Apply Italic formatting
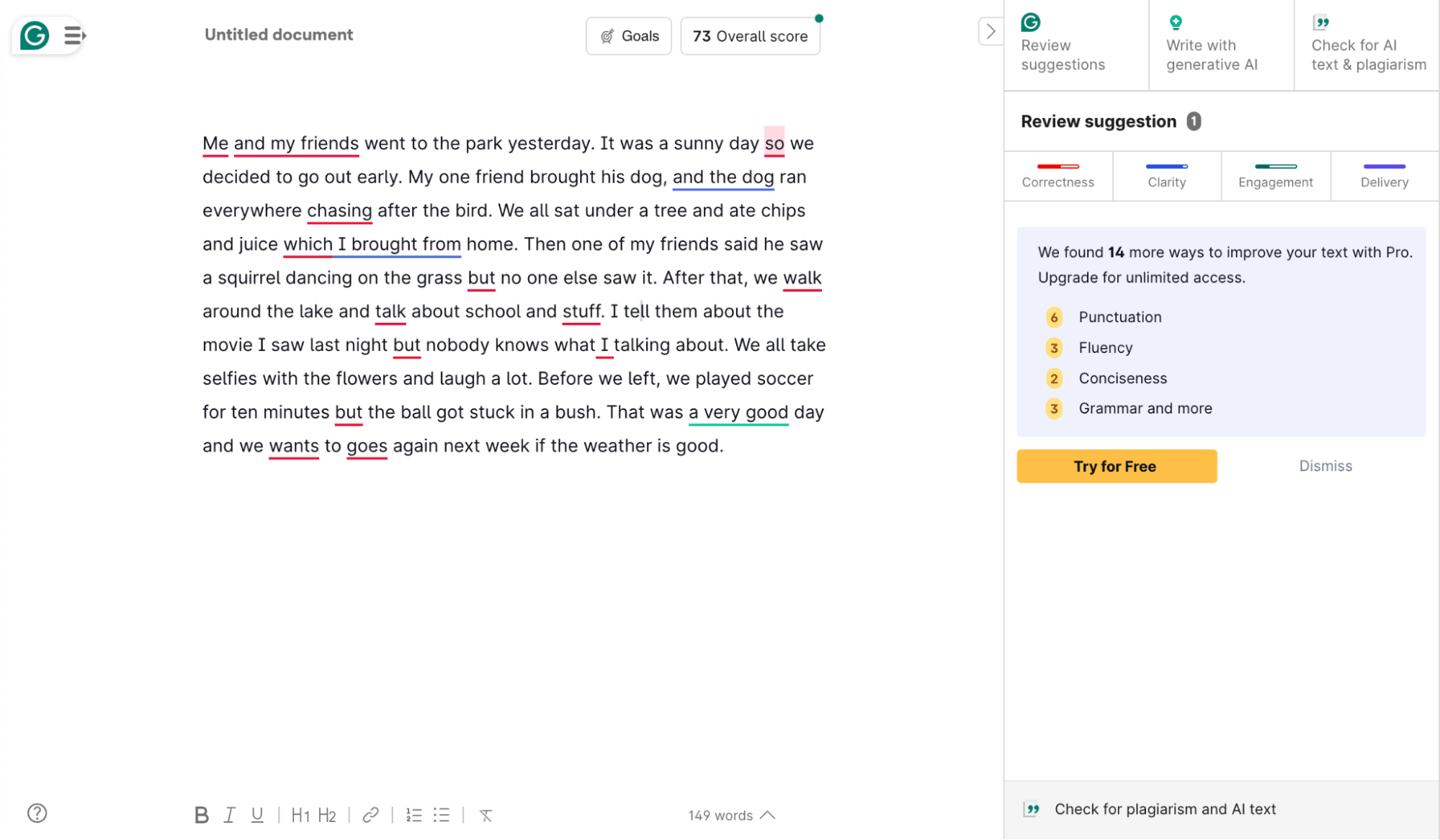This screenshot has height=840, width=1440. (229, 815)
